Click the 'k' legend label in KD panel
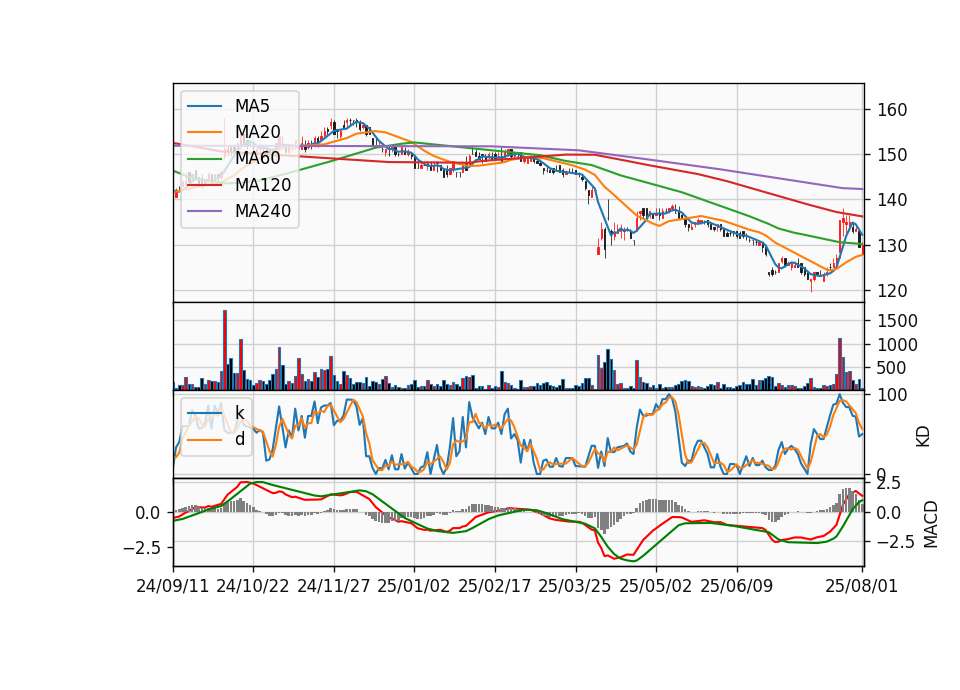Screen dimensions: 960x690 point(240,413)
